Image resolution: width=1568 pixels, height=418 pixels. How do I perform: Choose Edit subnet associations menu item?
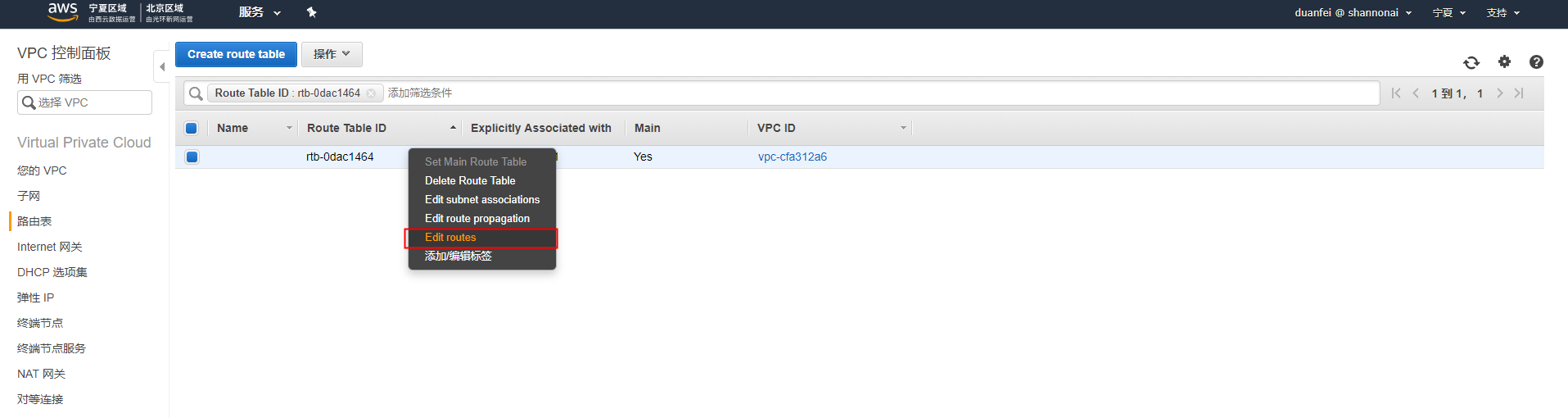point(481,200)
